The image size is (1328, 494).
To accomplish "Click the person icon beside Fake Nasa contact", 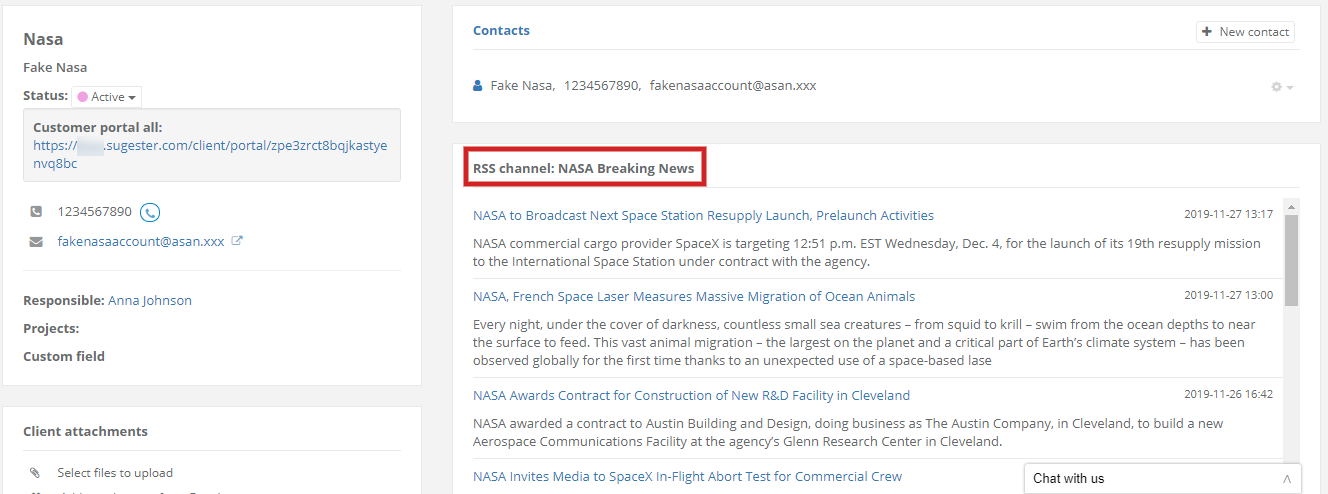I will (478, 86).
